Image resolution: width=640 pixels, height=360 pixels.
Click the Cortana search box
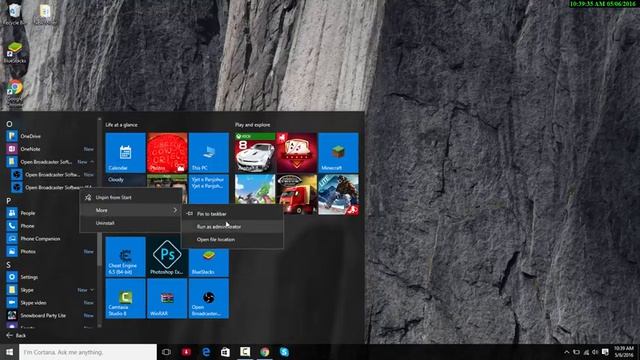click(x=88, y=352)
